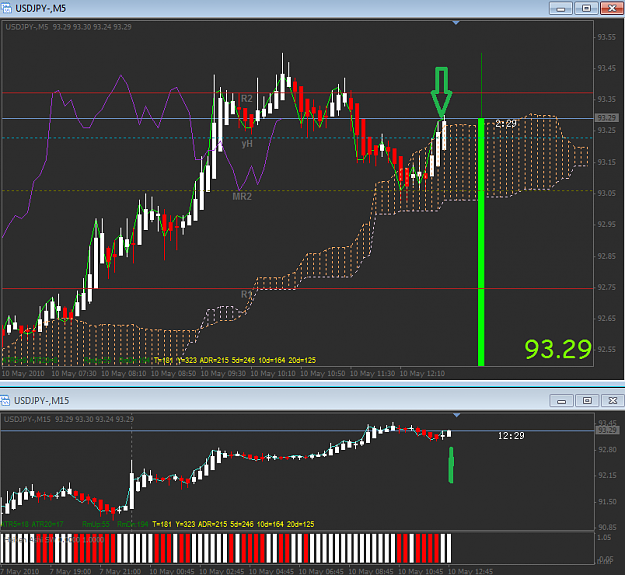Click the R2 pivot label on M5 chart
Viewport: 625px width, 575px height.
pos(247,99)
